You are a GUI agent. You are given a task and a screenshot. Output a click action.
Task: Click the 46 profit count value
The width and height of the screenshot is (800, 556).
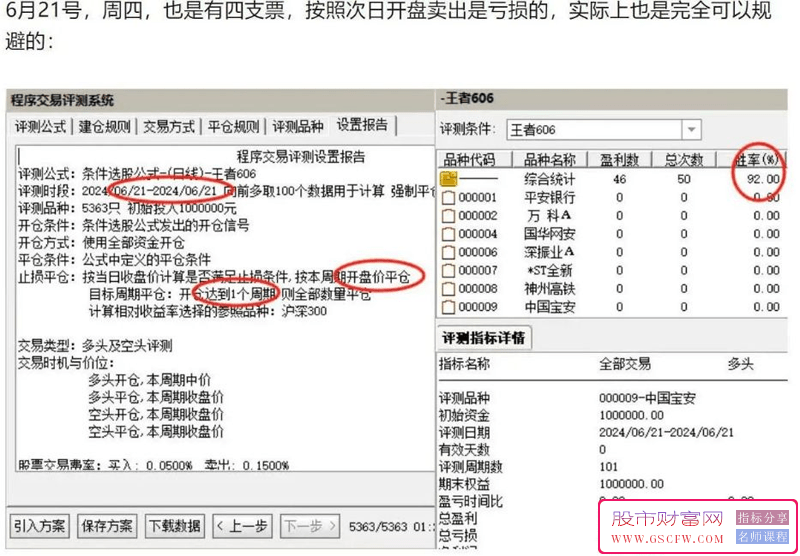coord(619,179)
